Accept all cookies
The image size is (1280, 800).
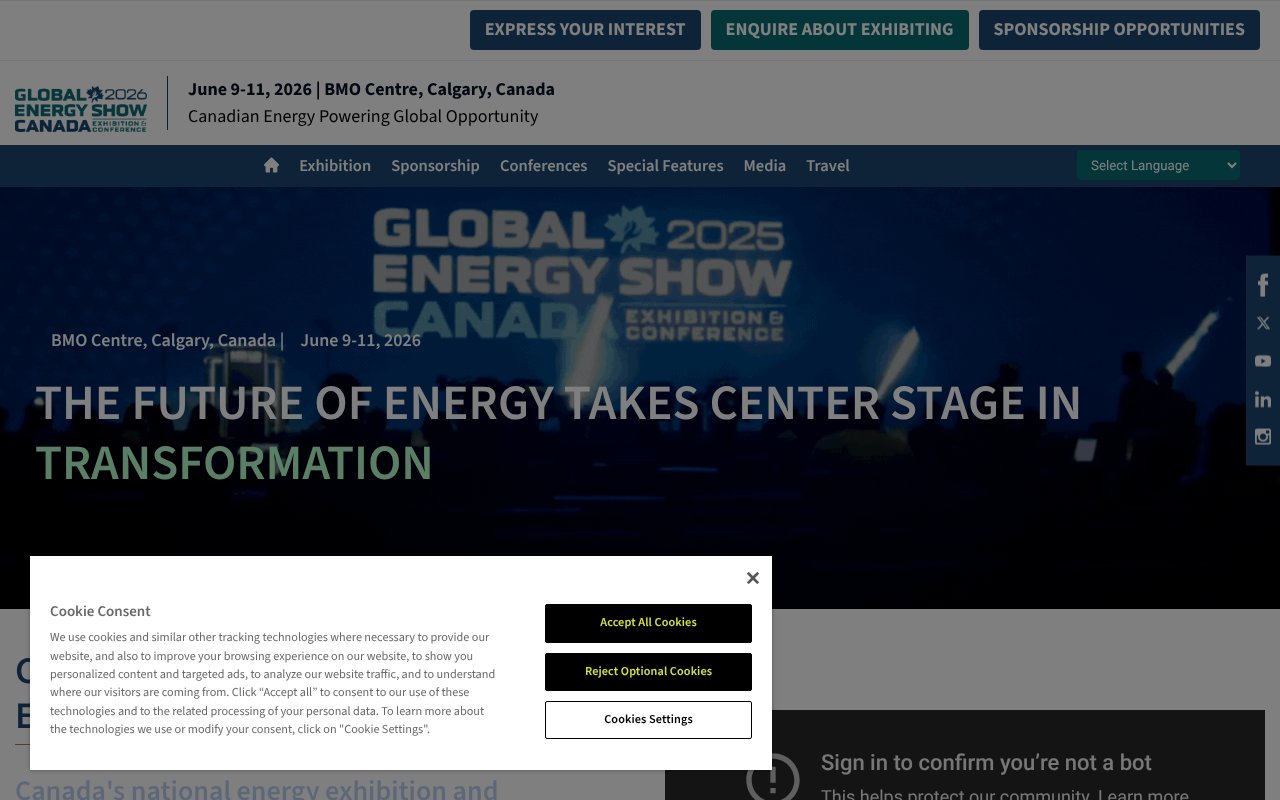[648, 623]
